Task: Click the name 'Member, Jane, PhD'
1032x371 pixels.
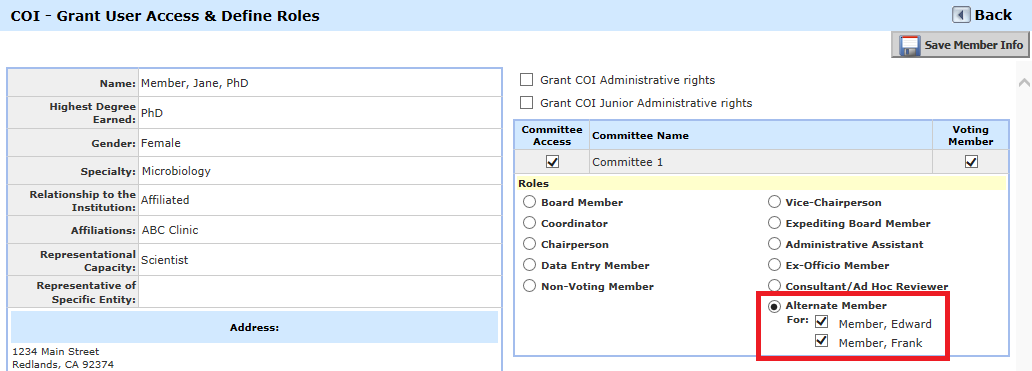Action: tap(194, 84)
